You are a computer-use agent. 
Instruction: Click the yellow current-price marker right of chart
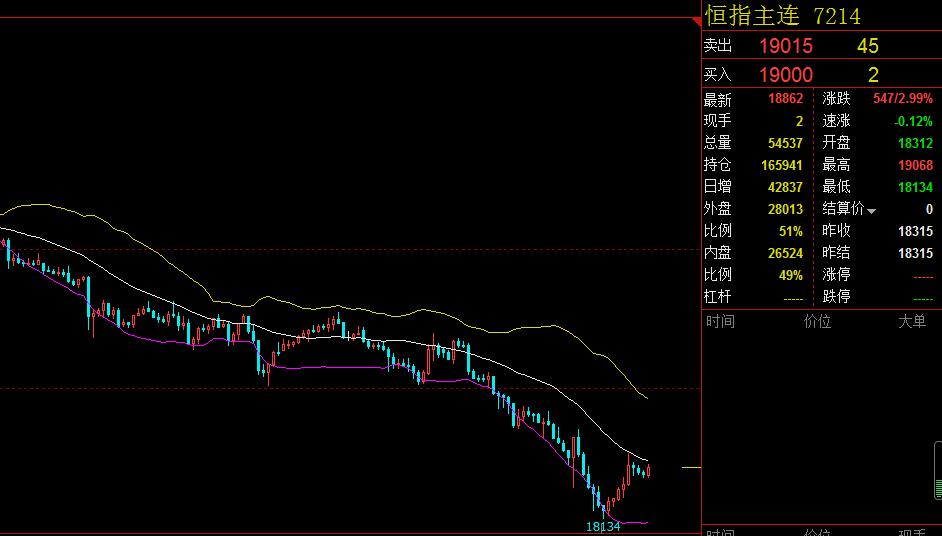[x=691, y=467]
